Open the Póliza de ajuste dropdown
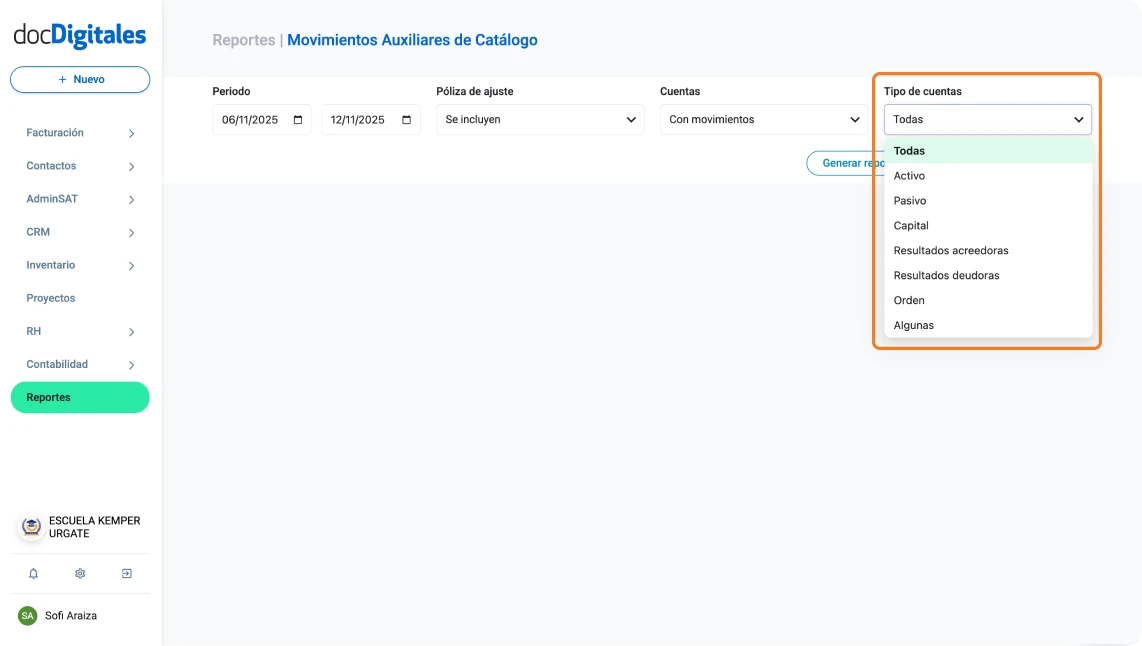 click(x=540, y=119)
